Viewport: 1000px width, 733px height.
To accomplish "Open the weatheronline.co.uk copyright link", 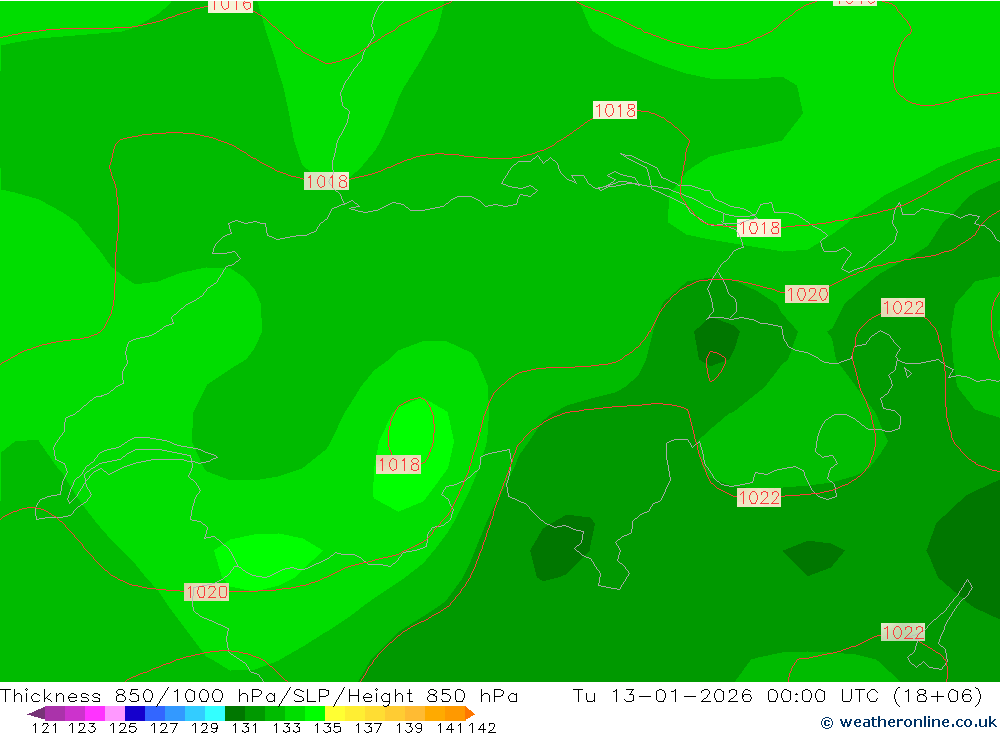I will point(908,722).
